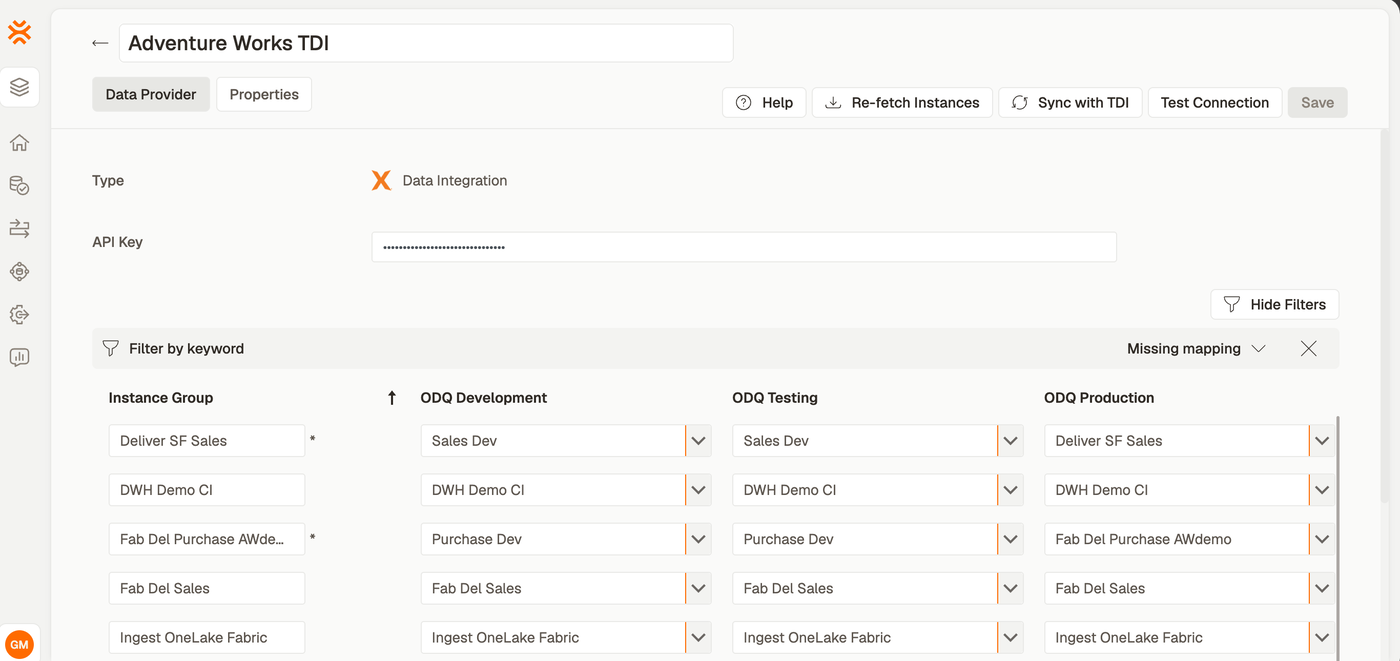Close the filter bar with X

pyautogui.click(x=1308, y=349)
